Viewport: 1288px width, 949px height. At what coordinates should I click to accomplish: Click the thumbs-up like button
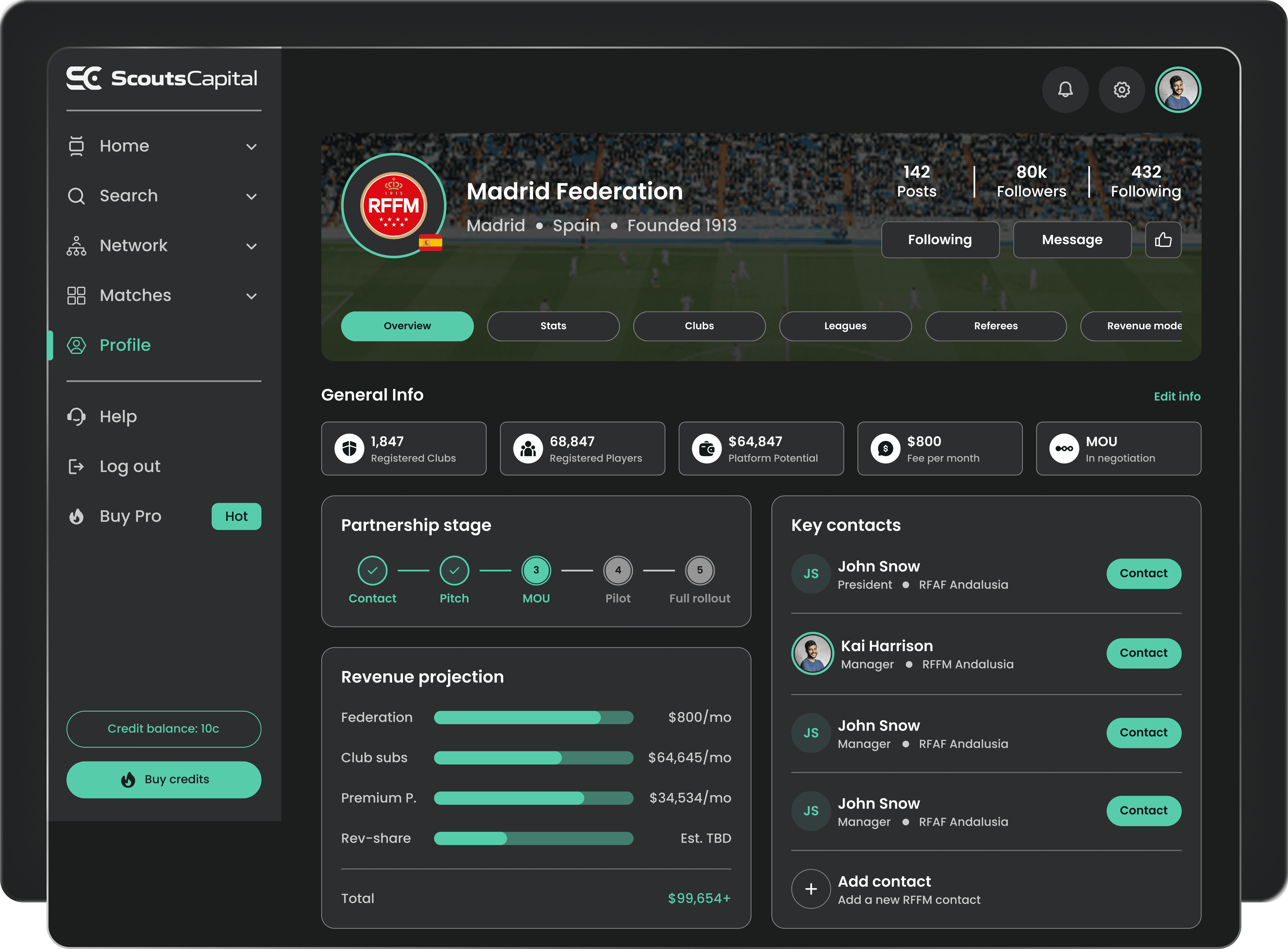1163,240
